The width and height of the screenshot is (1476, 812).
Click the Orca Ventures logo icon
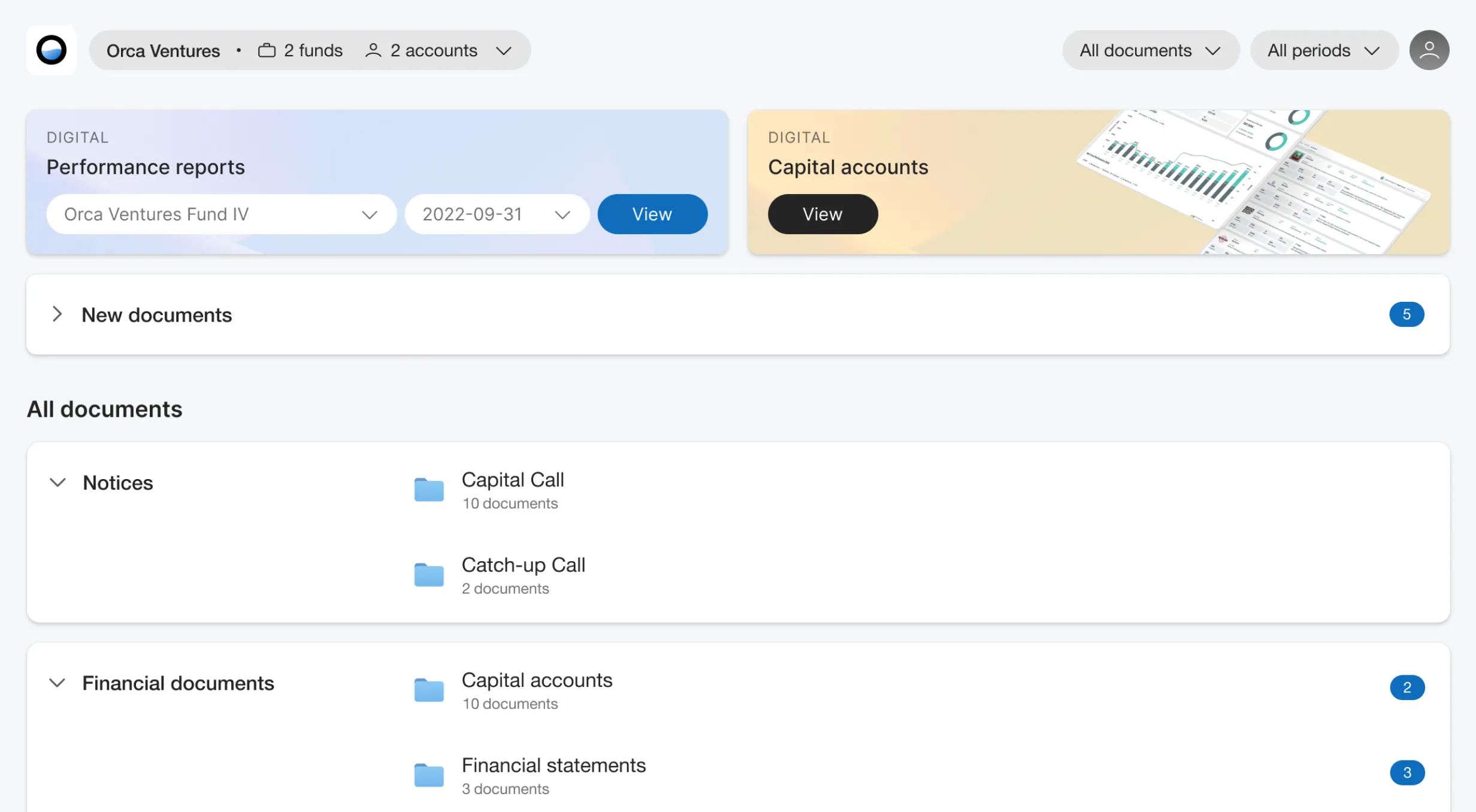point(52,50)
